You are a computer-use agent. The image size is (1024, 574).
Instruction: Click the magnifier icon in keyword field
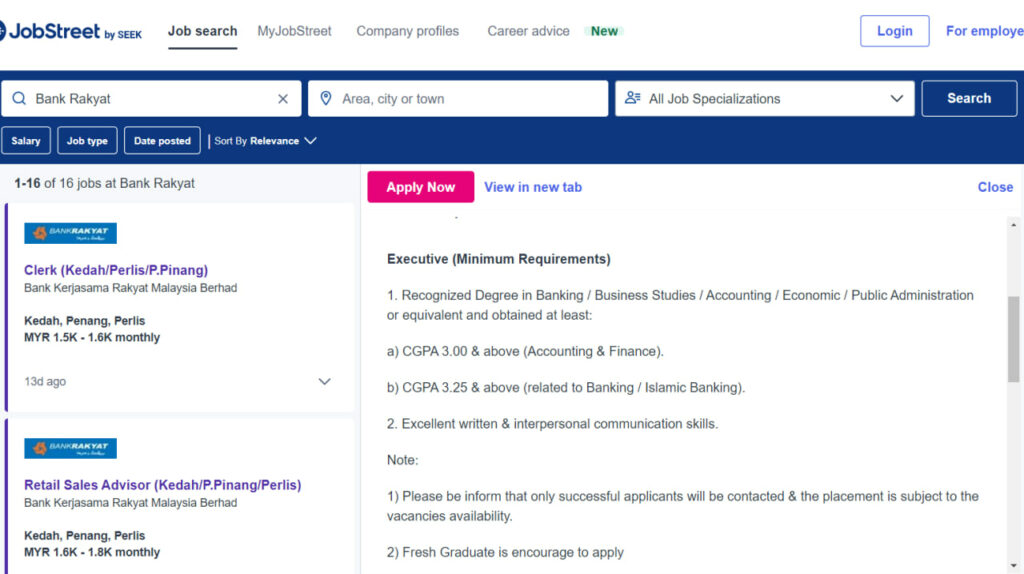point(19,99)
